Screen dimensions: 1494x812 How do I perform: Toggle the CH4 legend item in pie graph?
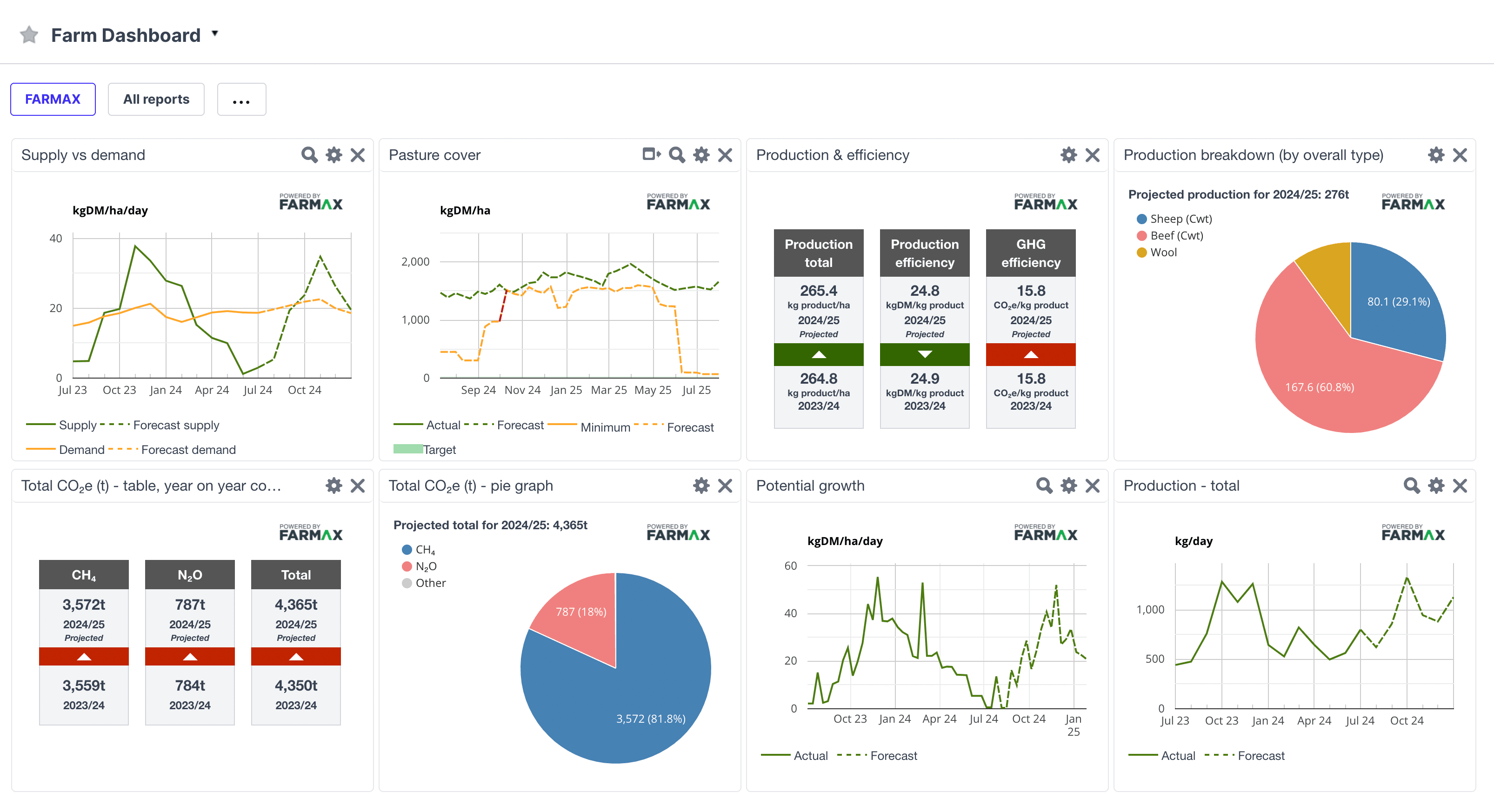point(419,550)
